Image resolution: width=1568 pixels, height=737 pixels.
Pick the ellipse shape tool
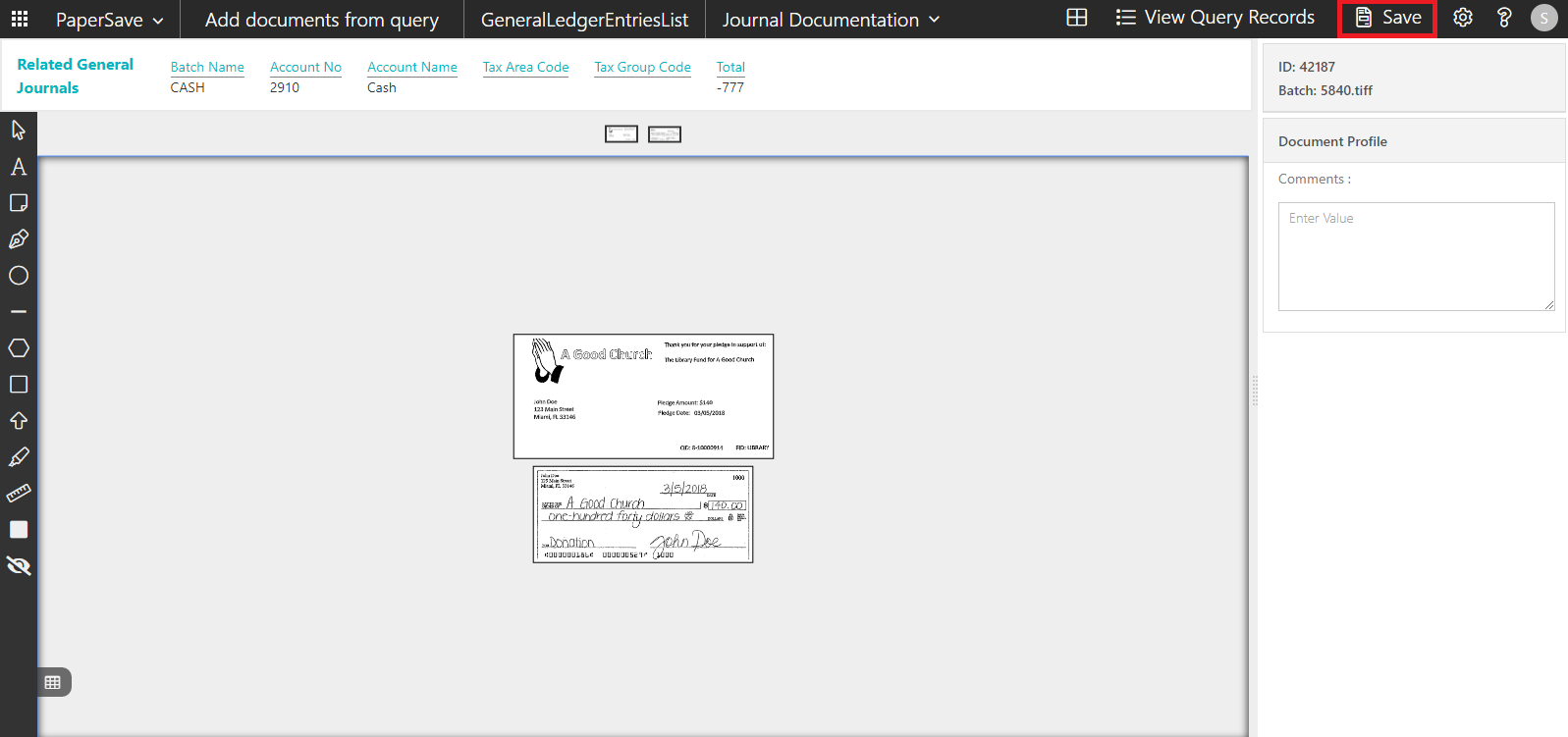18,276
